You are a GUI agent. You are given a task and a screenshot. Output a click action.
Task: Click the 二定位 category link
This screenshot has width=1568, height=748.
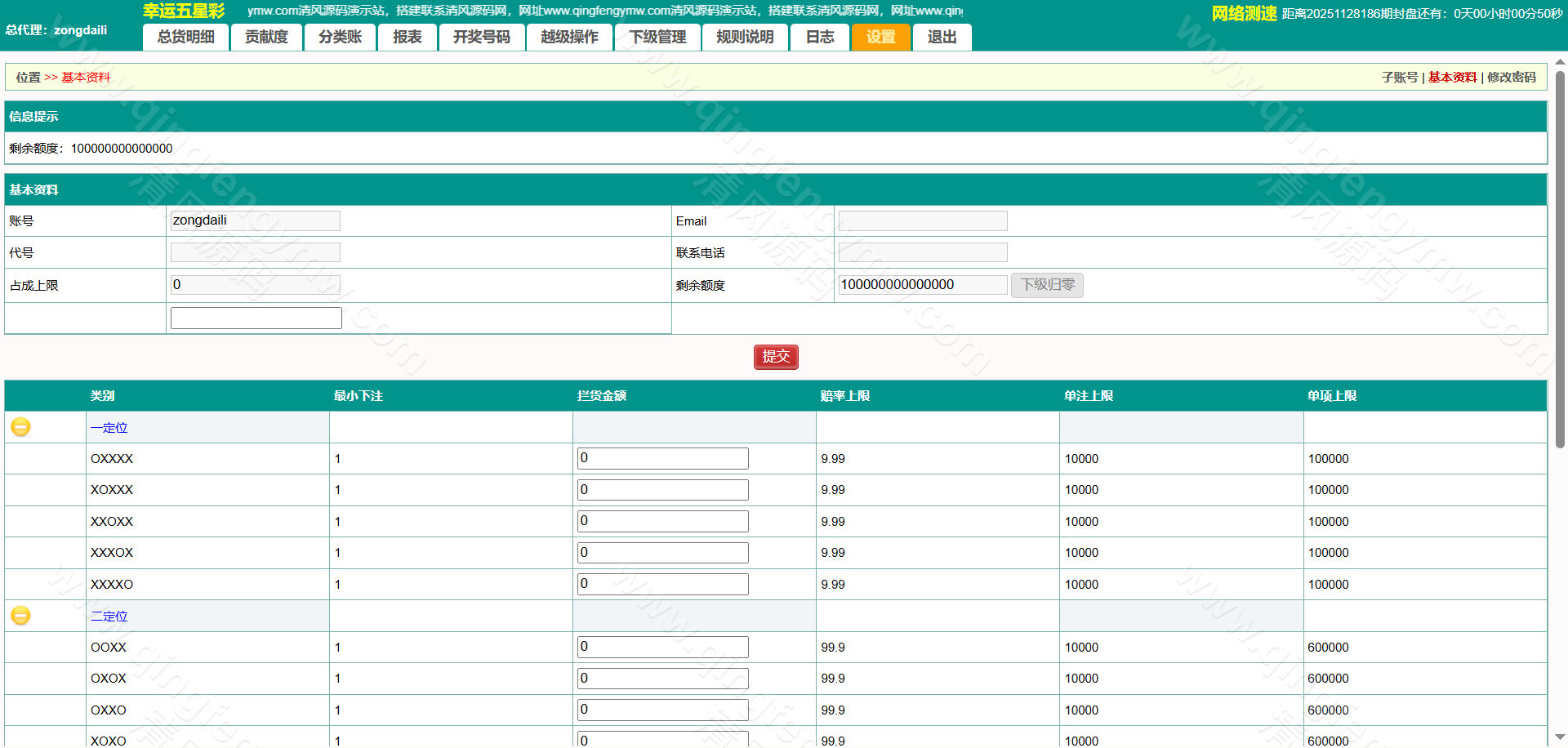(x=109, y=617)
